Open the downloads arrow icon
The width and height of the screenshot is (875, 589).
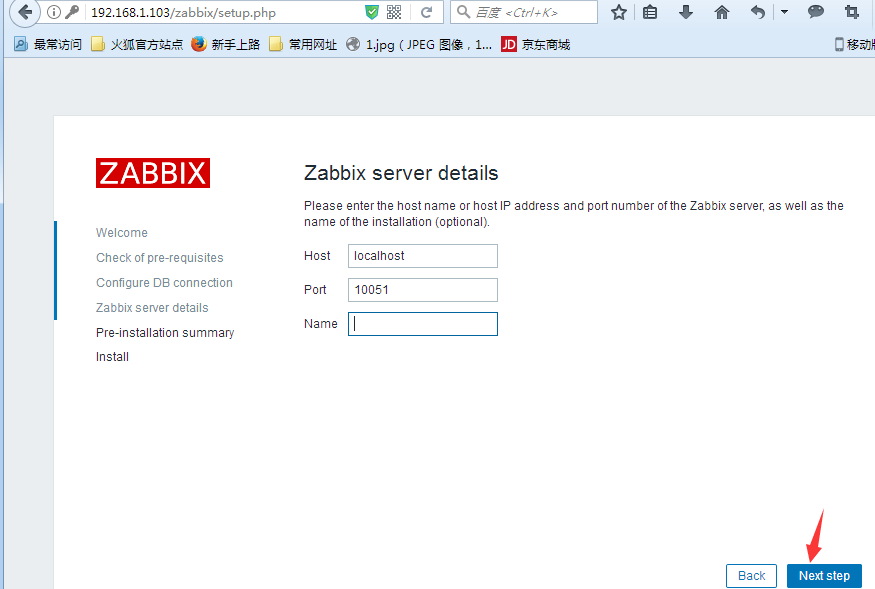686,13
